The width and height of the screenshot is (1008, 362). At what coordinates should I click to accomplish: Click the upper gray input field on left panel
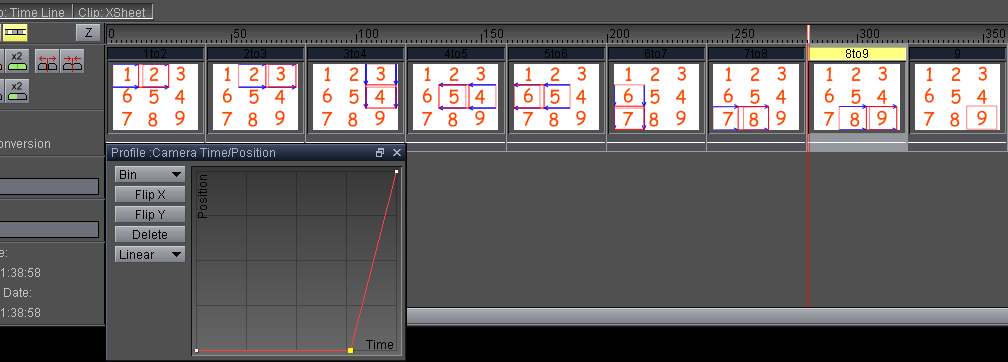pyautogui.click(x=50, y=186)
